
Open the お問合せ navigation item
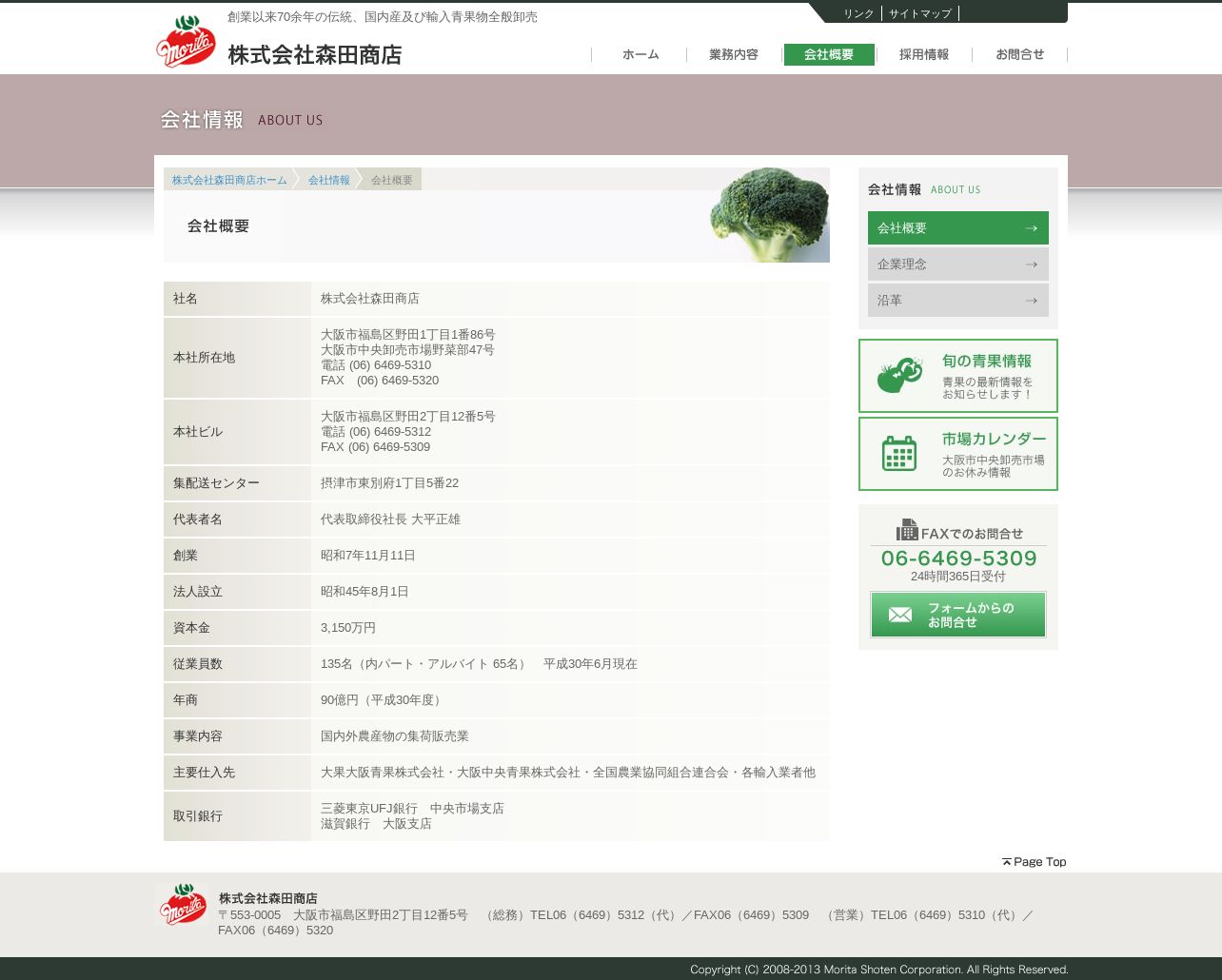(1020, 55)
